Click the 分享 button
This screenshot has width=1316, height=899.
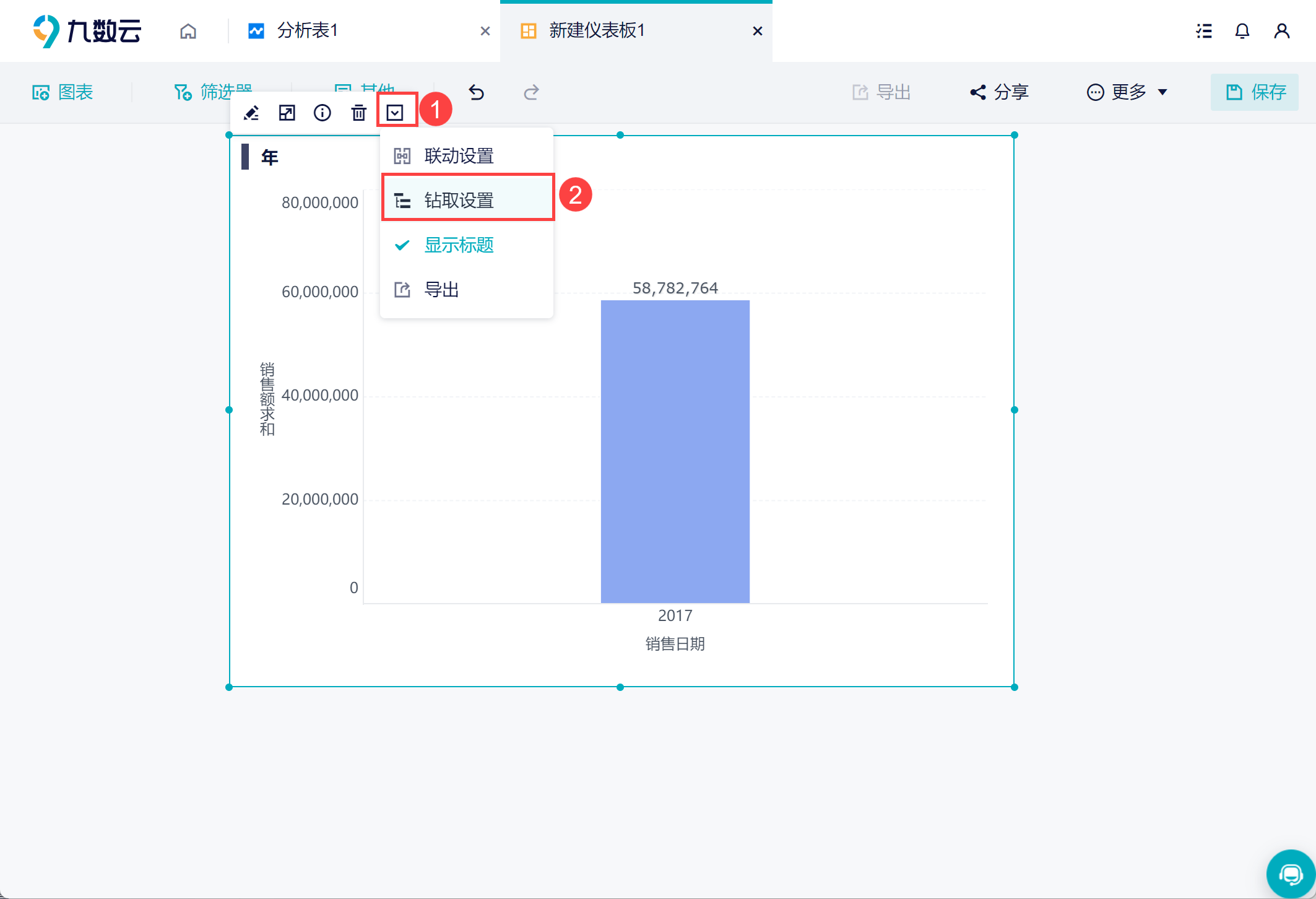[x=999, y=92]
